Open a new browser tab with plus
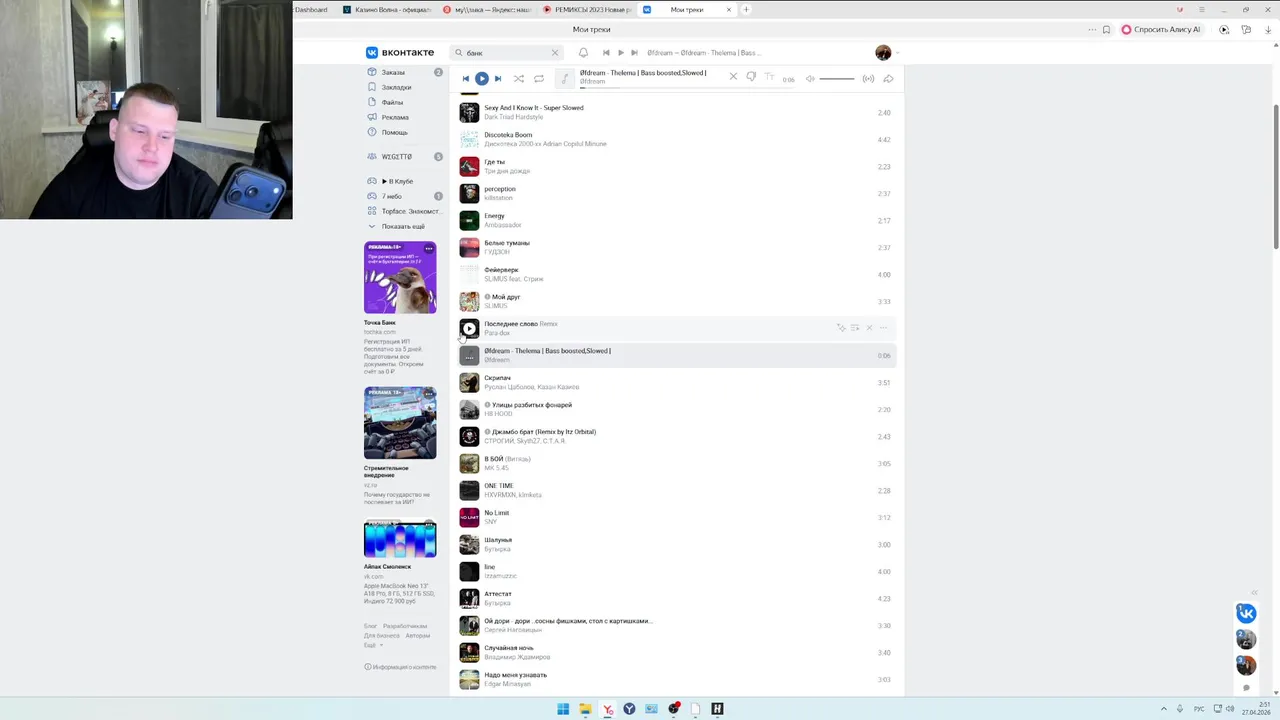 pyautogui.click(x=746, y=10)
